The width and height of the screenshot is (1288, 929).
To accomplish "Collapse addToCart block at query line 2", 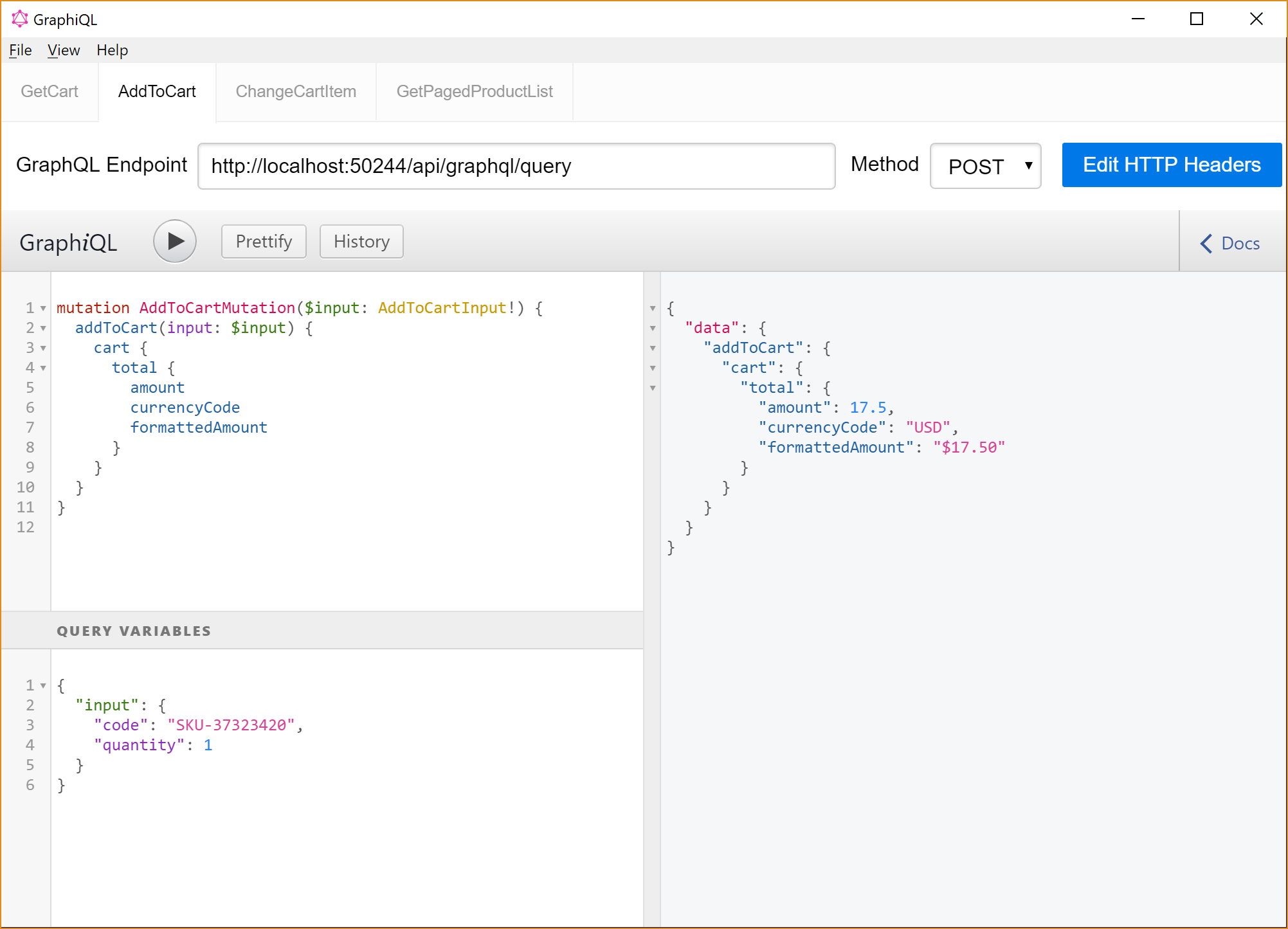I will pos(43,329).
